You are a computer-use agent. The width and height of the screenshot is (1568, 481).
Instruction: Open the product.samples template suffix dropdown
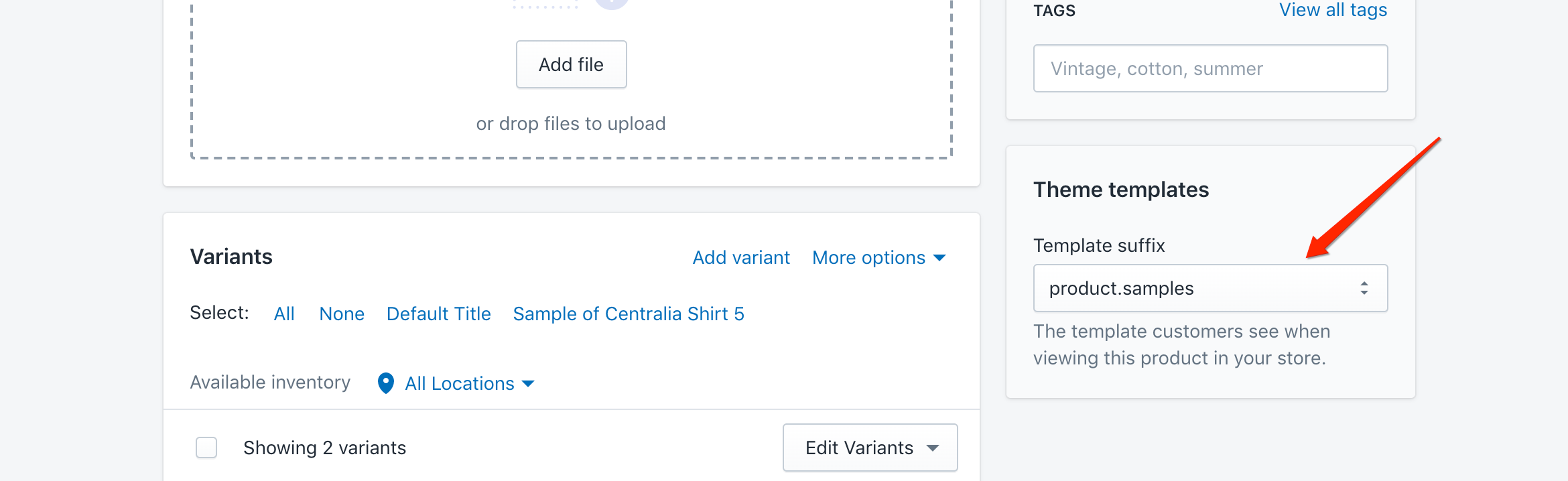[x=1210, y=288]
